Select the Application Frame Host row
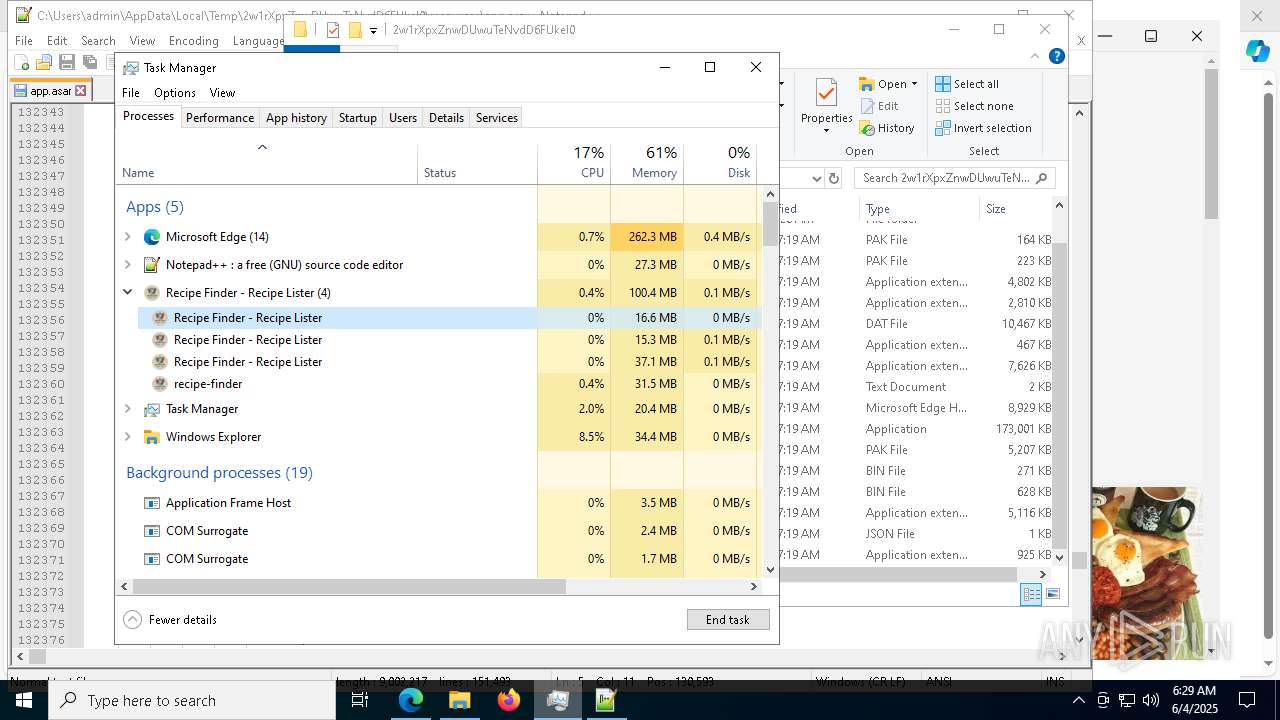 438,503
